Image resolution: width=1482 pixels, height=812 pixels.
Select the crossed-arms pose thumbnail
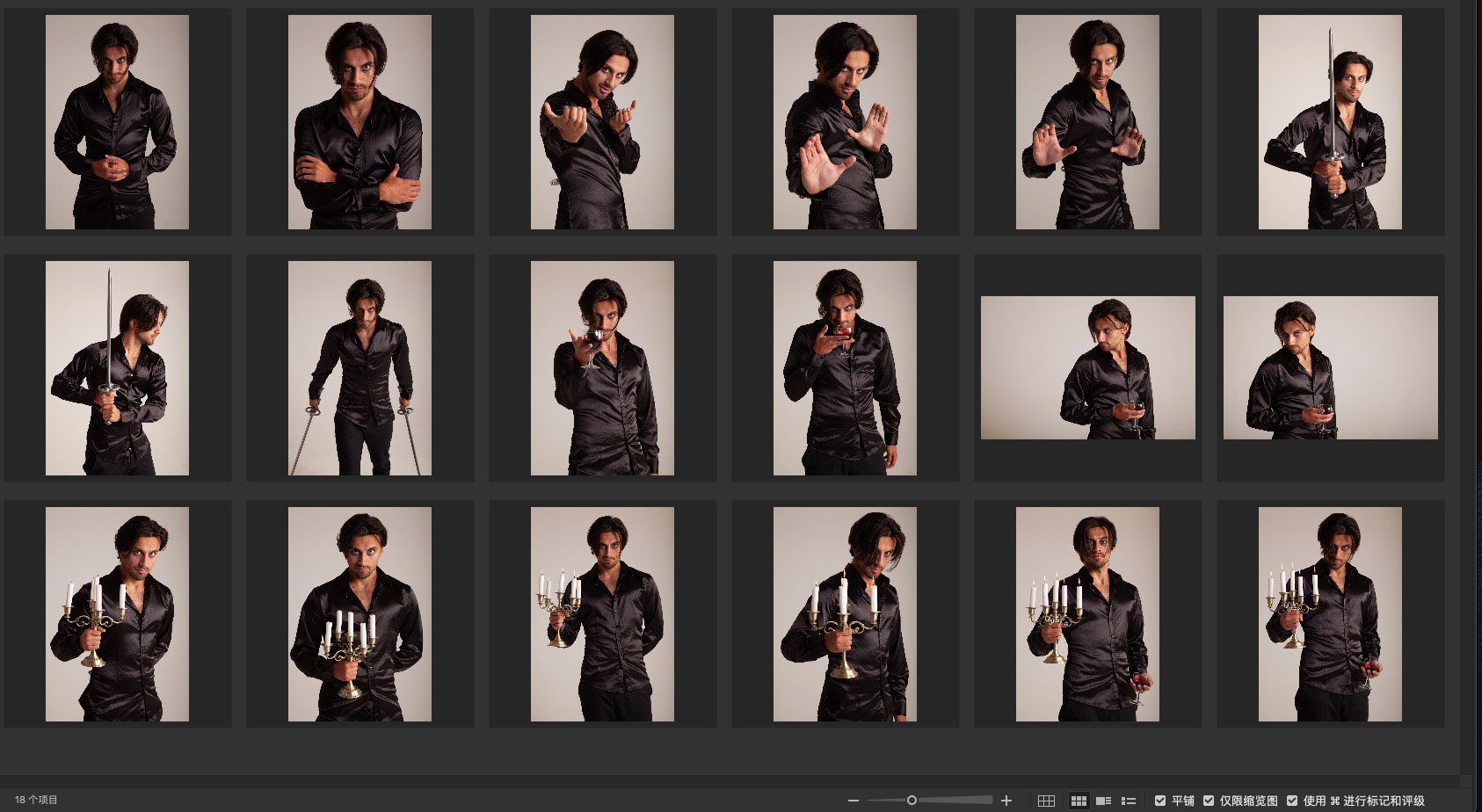click(360, 122)
